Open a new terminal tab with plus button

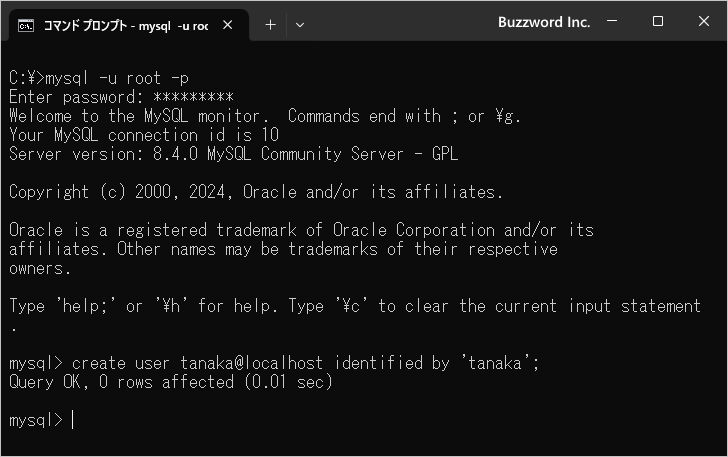click(270, 25)
